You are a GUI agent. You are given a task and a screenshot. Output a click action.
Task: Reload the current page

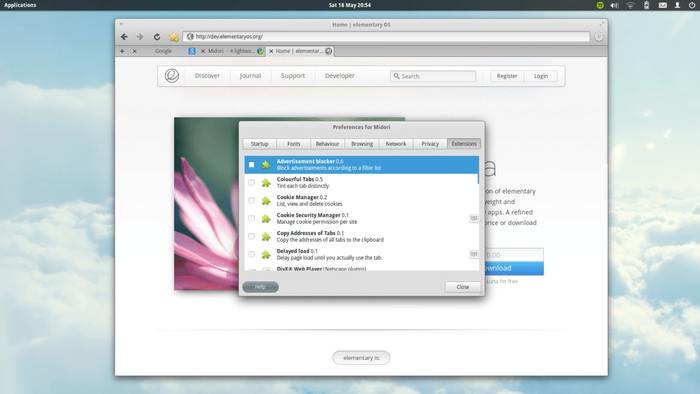point(157,37)
